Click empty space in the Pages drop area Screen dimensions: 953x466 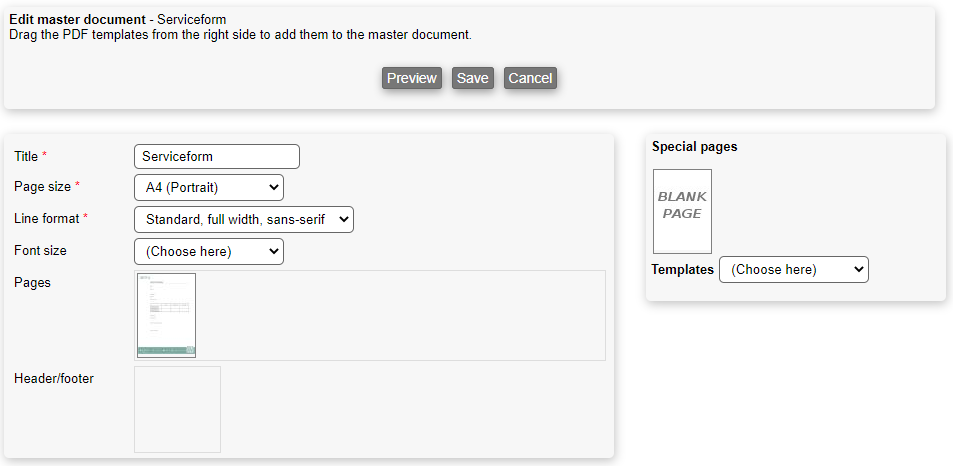coord(400,315)
